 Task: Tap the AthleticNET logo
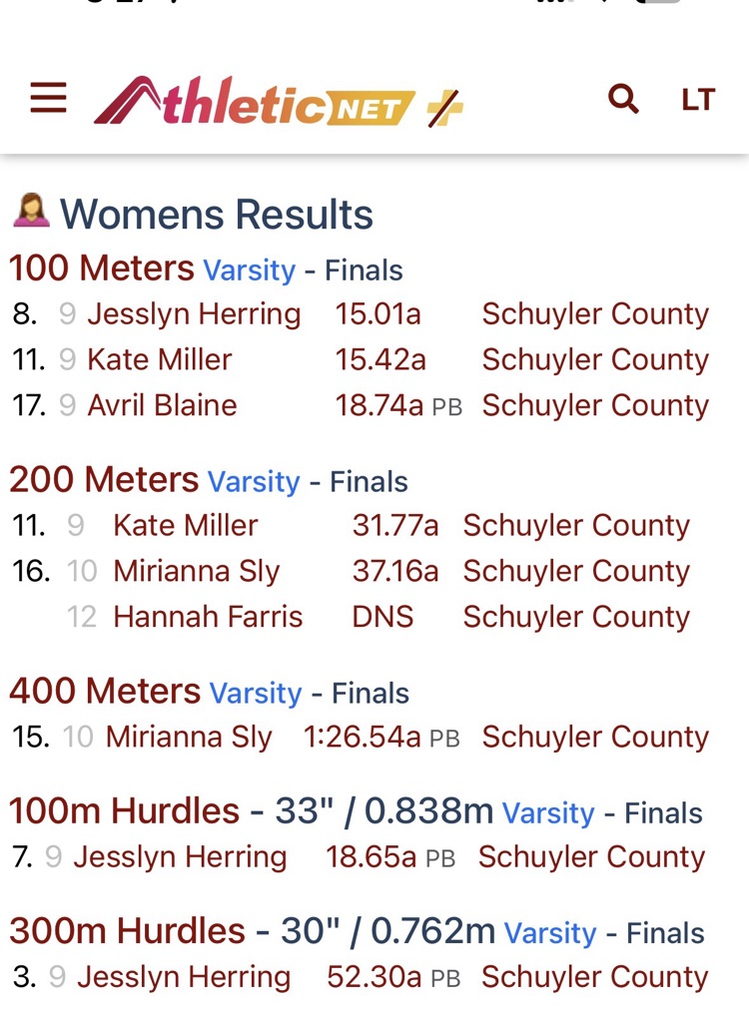coord(255,100)
